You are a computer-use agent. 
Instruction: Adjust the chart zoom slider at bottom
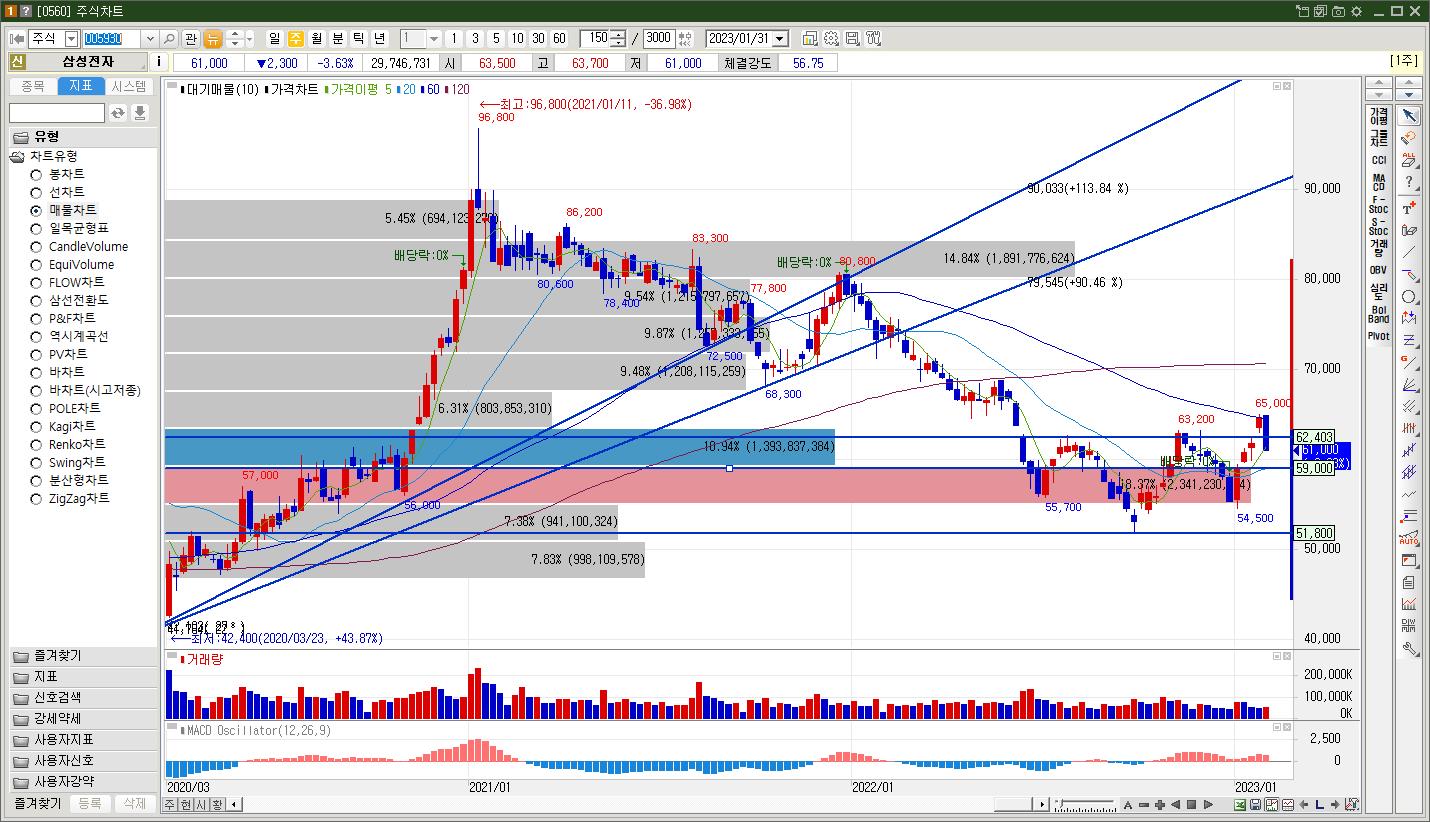click(1084, 805)
